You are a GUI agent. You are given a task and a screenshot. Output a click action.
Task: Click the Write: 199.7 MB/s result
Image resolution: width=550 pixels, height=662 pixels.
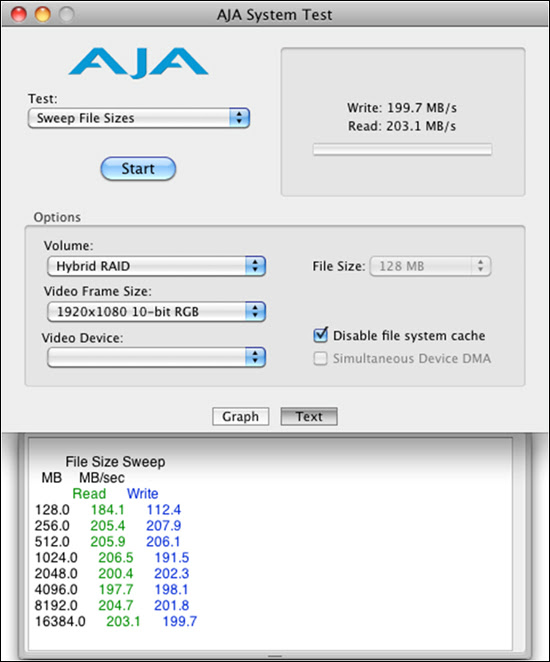tap(402, 108)
